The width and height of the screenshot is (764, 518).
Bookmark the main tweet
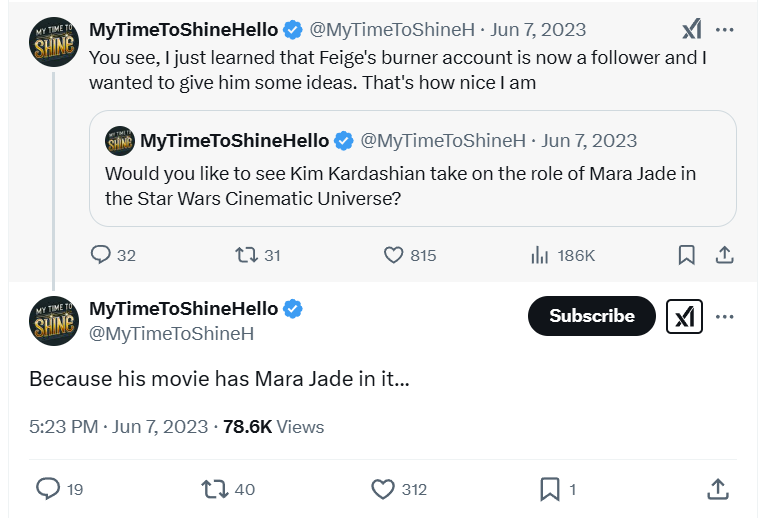click(549, 488)
